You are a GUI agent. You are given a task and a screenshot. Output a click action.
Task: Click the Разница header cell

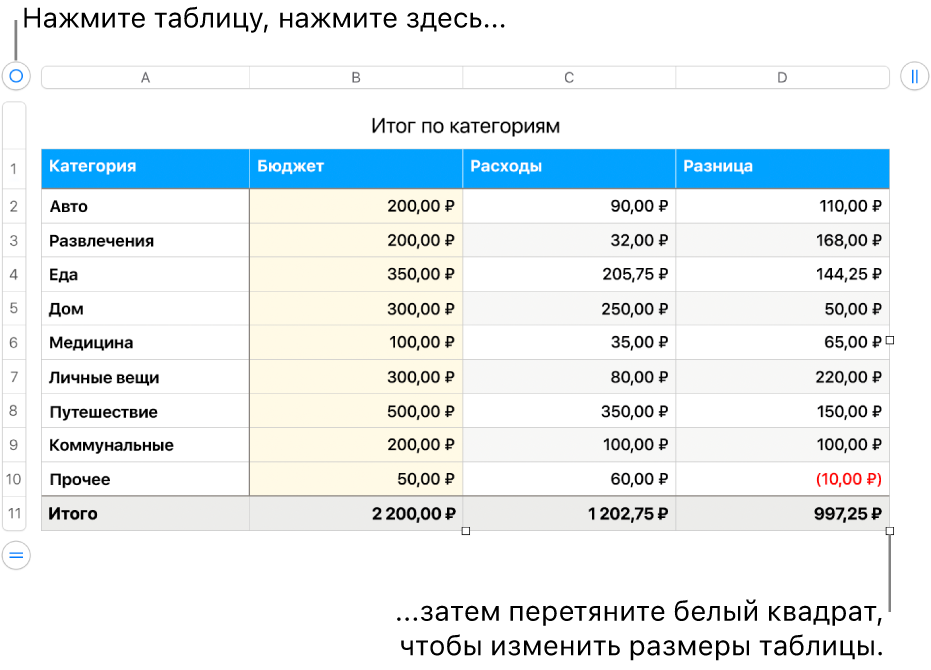click(x=783, y=169)
